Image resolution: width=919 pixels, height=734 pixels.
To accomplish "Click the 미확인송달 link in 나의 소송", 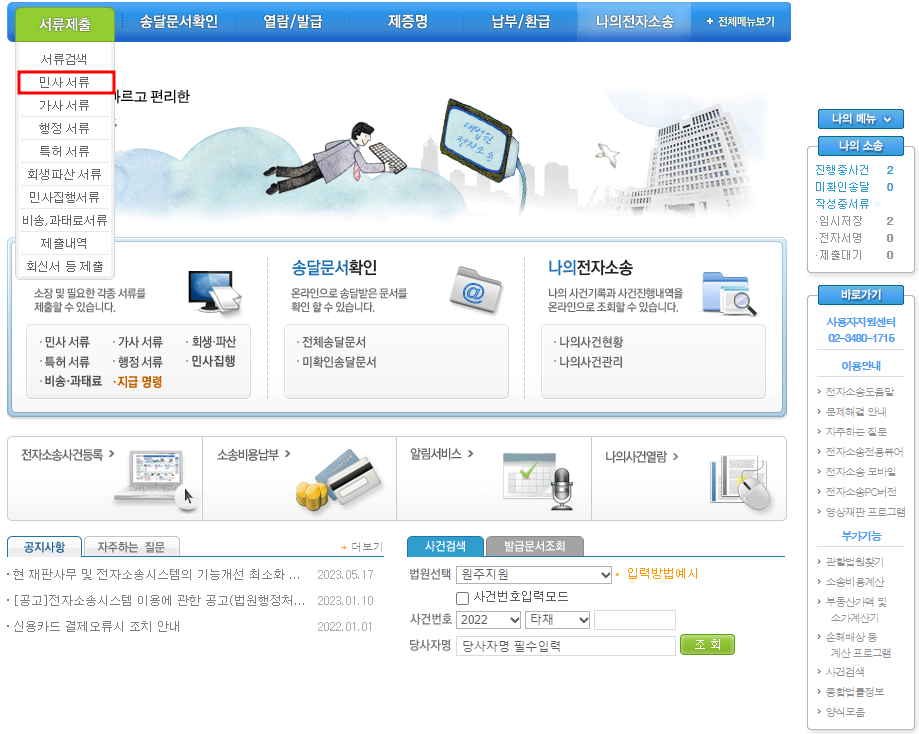I will [x=842, y=187].
